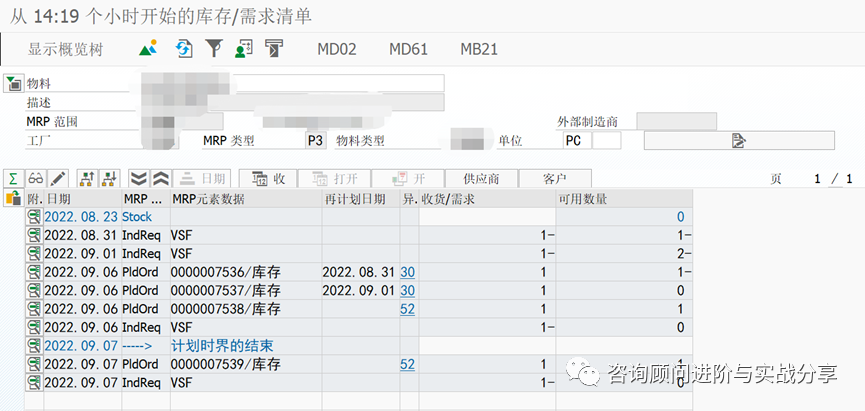Click detail icon for 2022.09.01 IndReq row
Image resolution: width=865 pixels, height=411 pixels.
tap(35, 254)
